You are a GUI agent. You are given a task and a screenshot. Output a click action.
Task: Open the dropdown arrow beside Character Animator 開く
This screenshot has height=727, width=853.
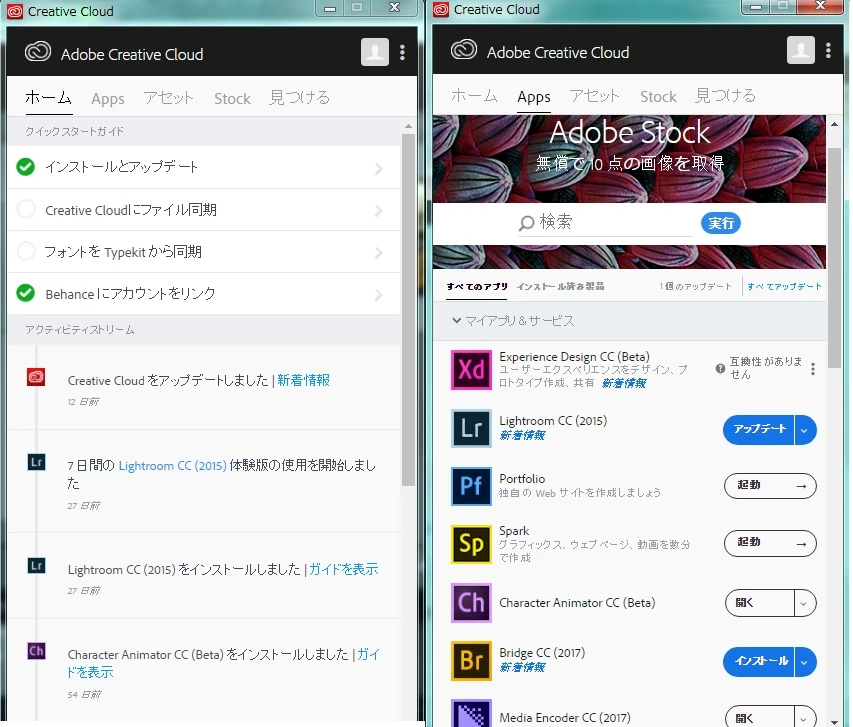[805, 603]
